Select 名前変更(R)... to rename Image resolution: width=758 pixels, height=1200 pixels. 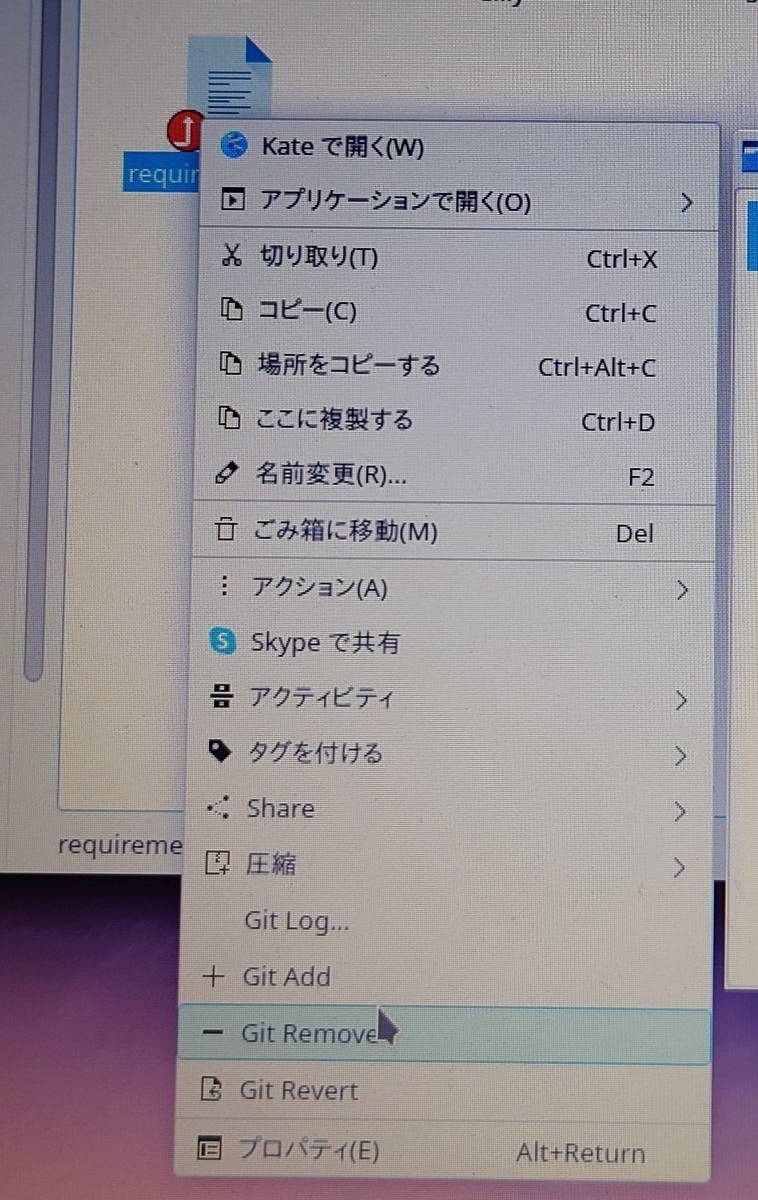coord(456,476)
